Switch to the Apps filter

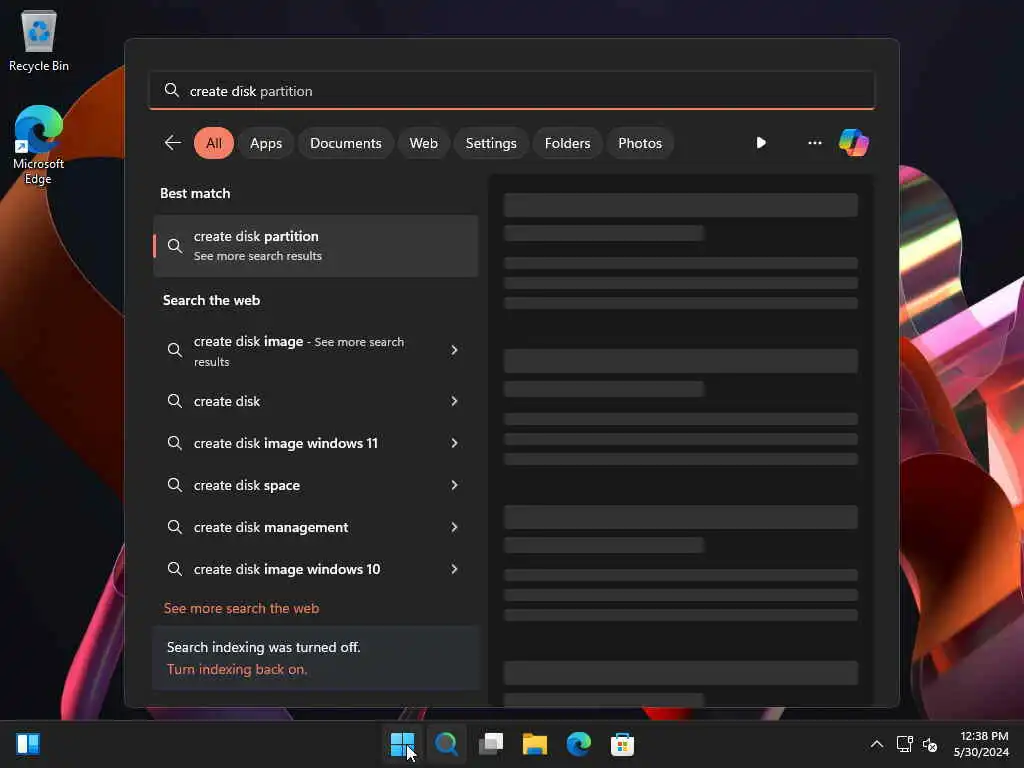pos(266,143)
